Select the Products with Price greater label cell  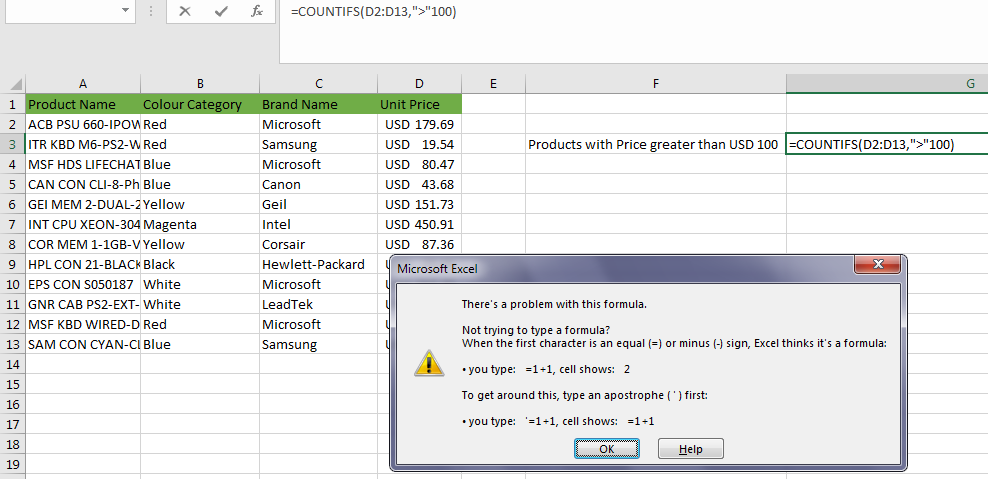[656, 144]
